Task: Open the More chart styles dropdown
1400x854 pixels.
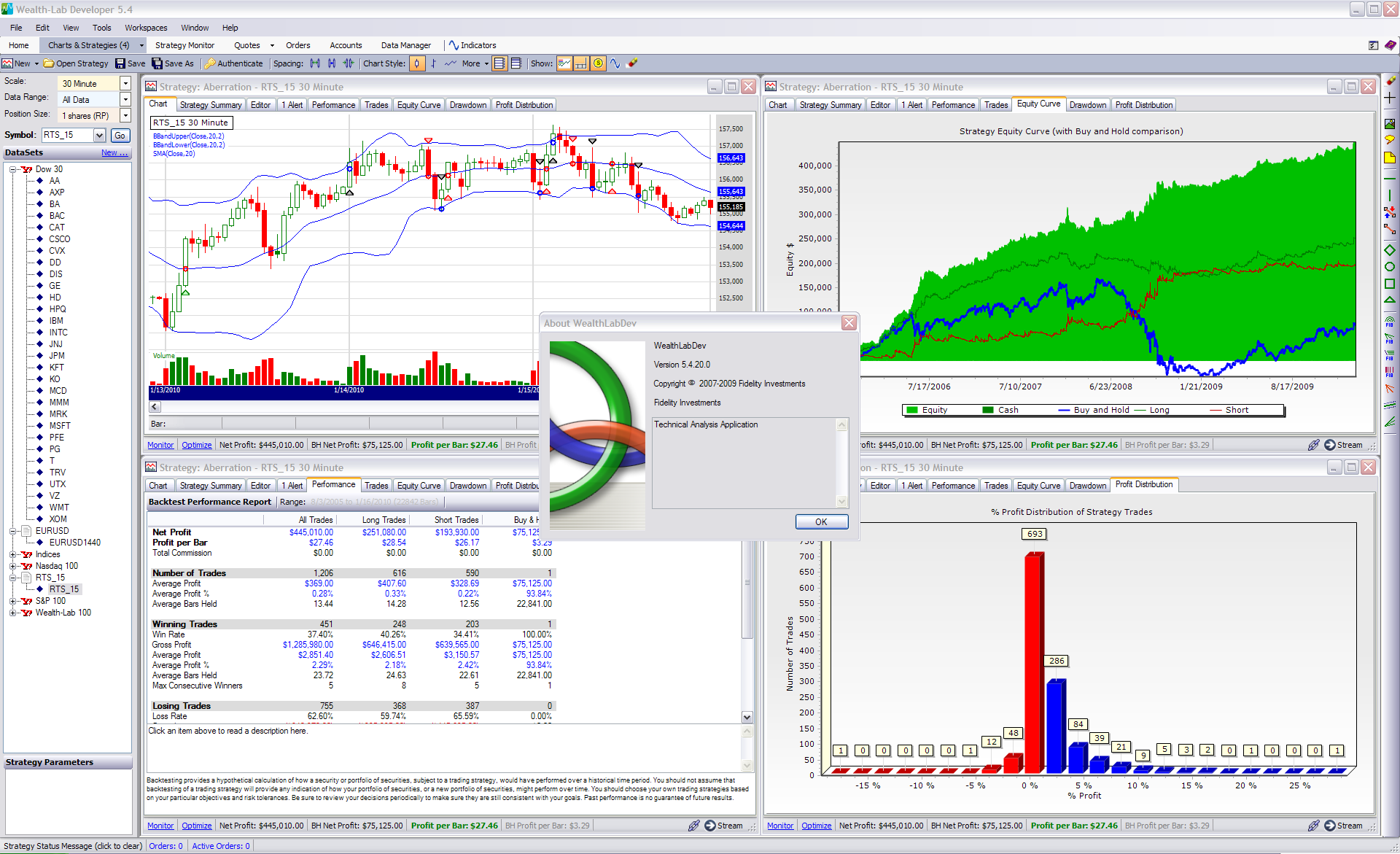Action: click(476, 63)
